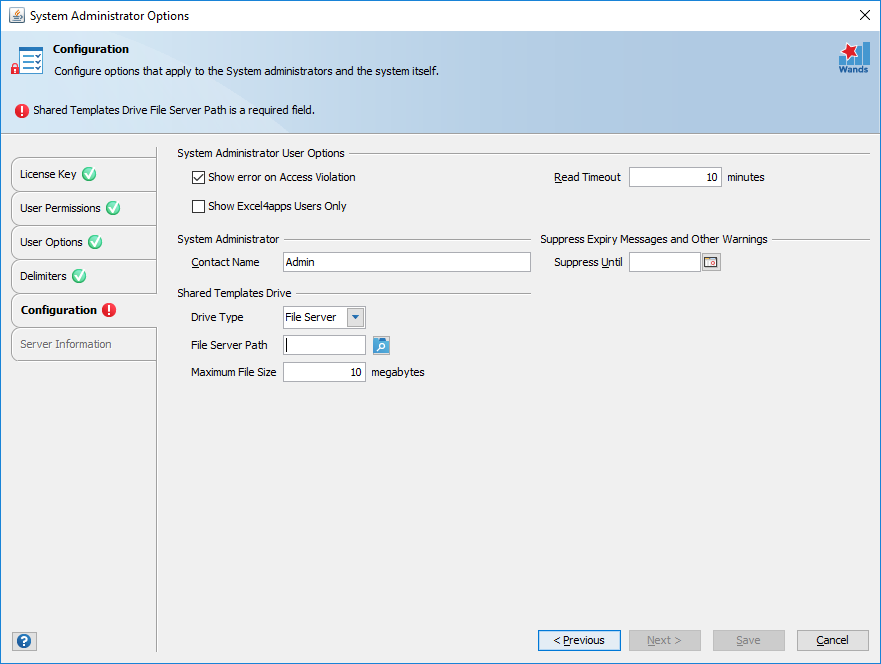Image resolution: width=881 pixels, height=664 pixels.
Task: Uncheck Show error on Access Violation
Action: point(198,178)
